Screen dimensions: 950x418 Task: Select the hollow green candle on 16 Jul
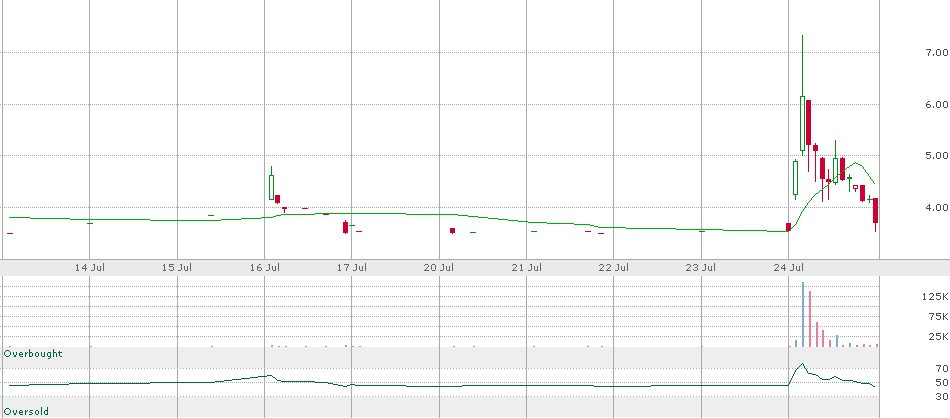click(271, 187)
